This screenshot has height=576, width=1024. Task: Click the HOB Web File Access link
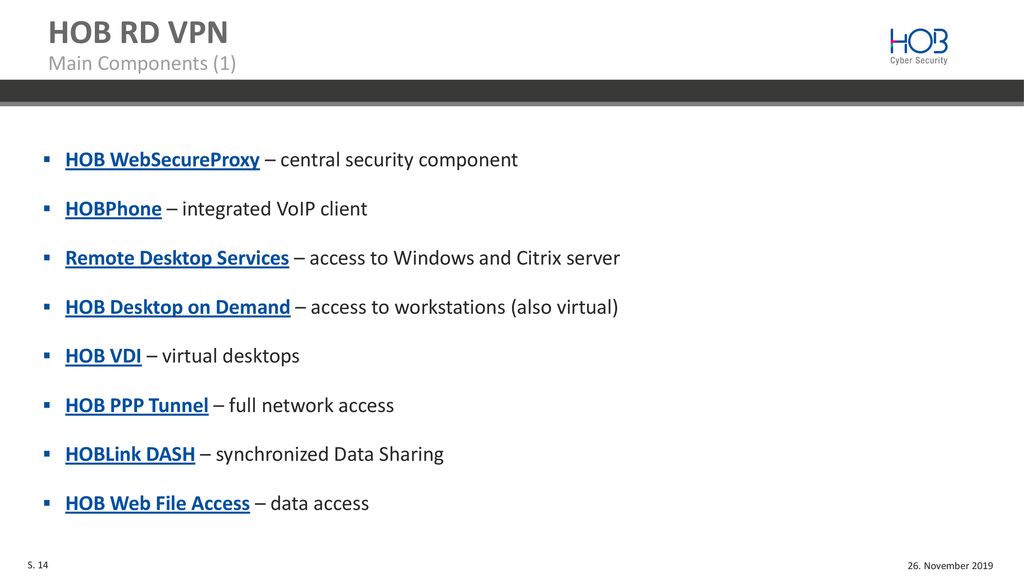click(157, 504)
